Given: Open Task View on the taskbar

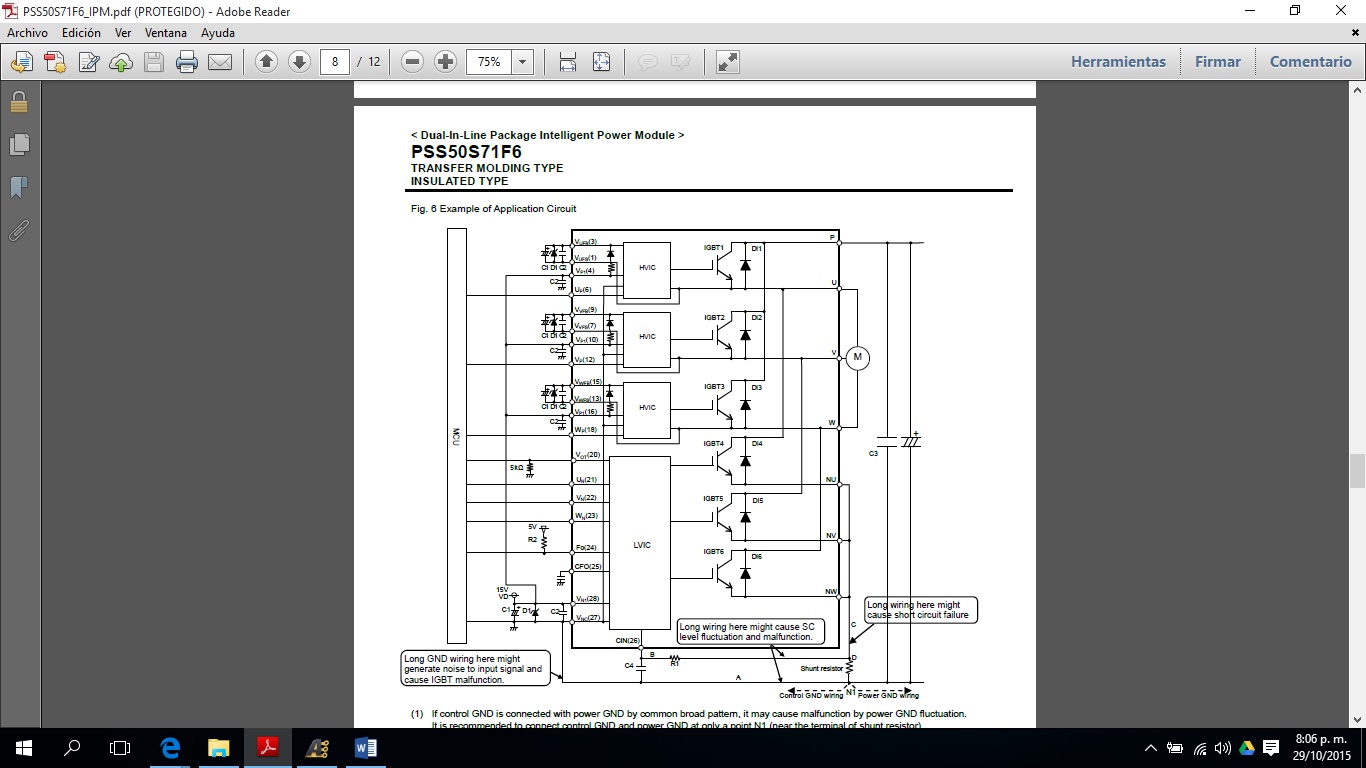Looking at the screenshot, I should [x=120, y=748].
